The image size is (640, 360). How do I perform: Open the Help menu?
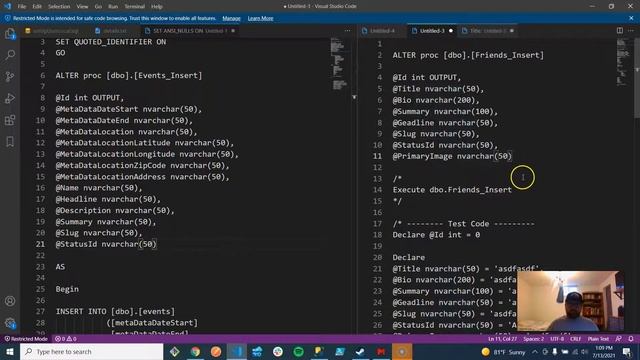(x=157, y=7)
